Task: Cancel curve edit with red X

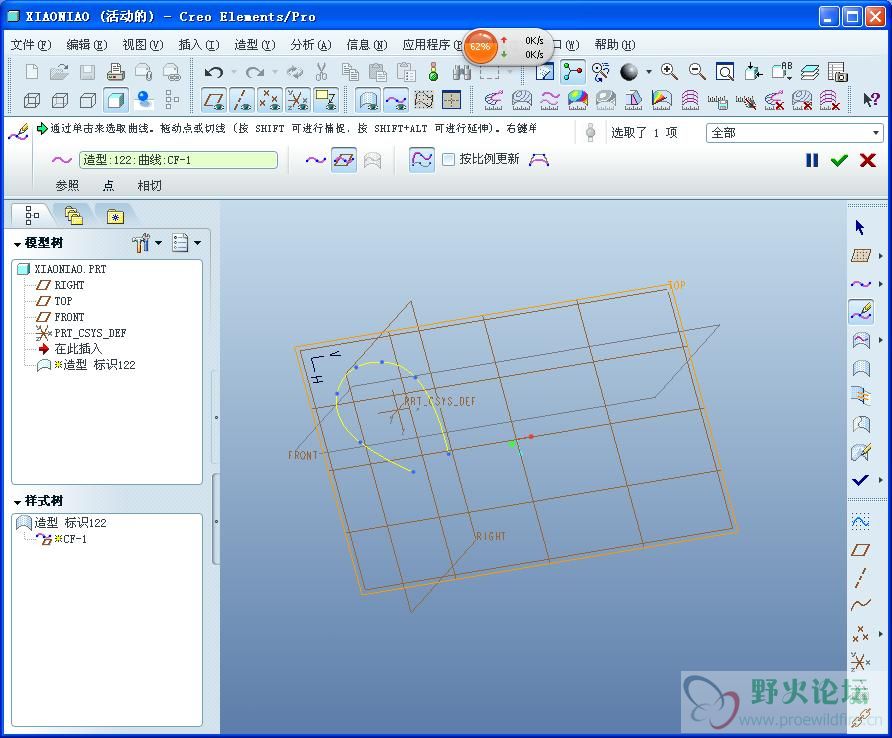Action: tap(868, 160)
